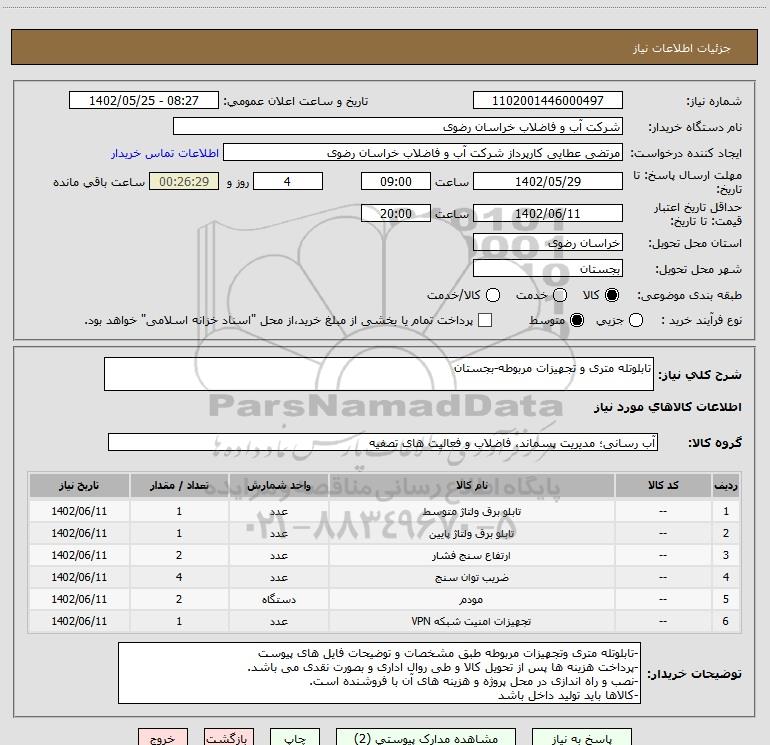Click the چاپ print button
This screenshot has width=770, height=745.
point(295,738)
